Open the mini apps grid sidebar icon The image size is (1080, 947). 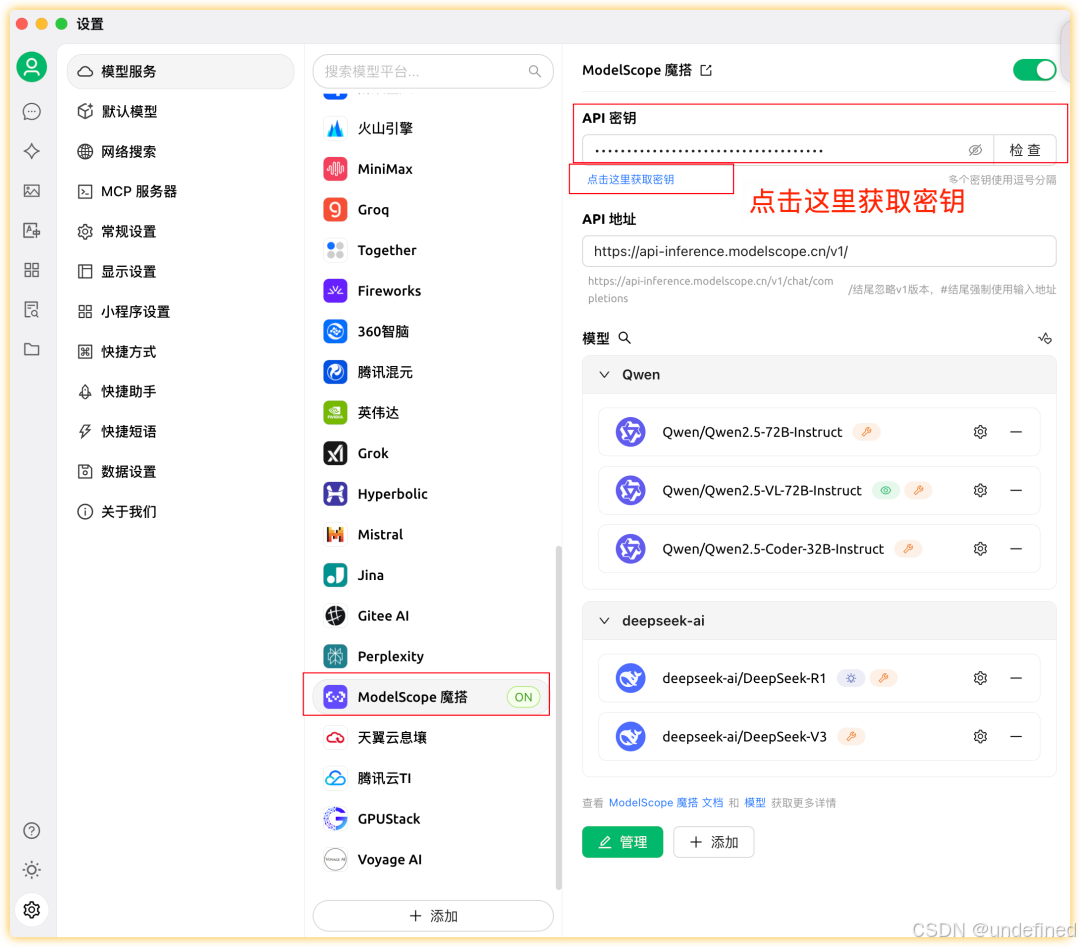click(32, 270)
